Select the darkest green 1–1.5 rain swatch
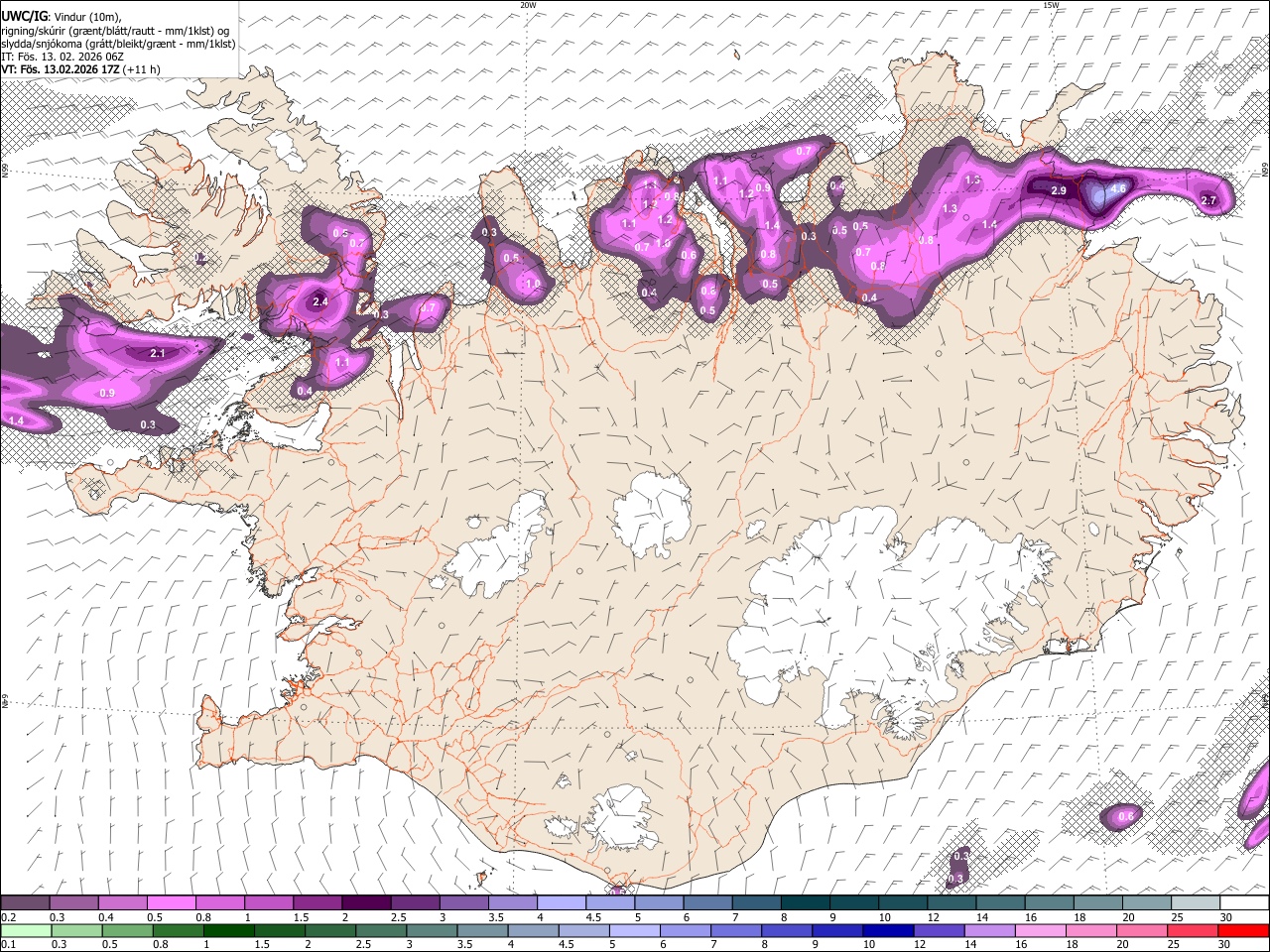 pos(229,930)
